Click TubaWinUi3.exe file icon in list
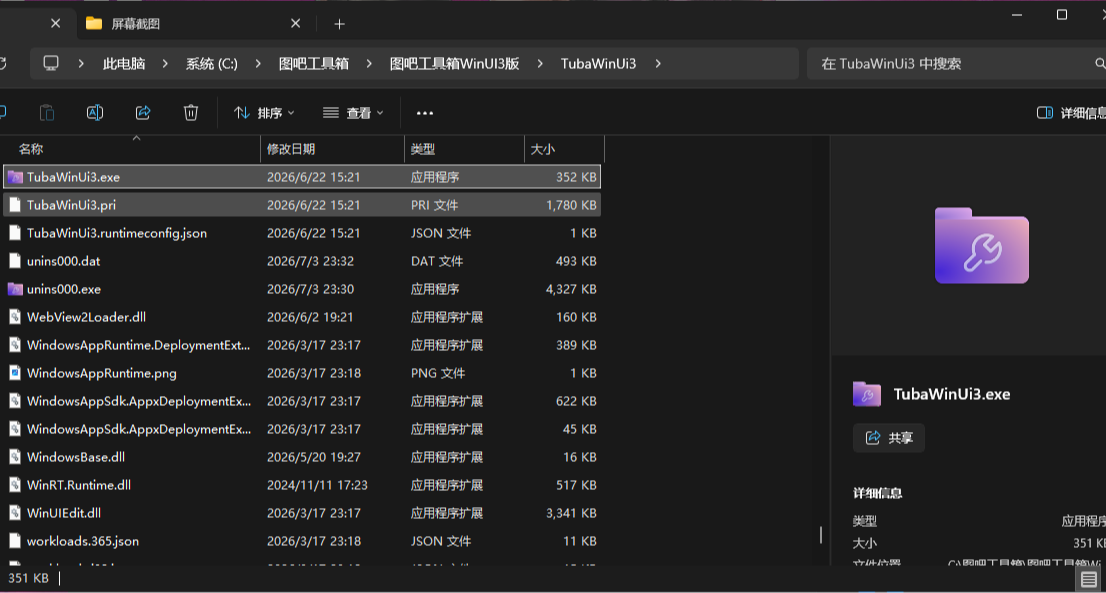 click(15, 177)
